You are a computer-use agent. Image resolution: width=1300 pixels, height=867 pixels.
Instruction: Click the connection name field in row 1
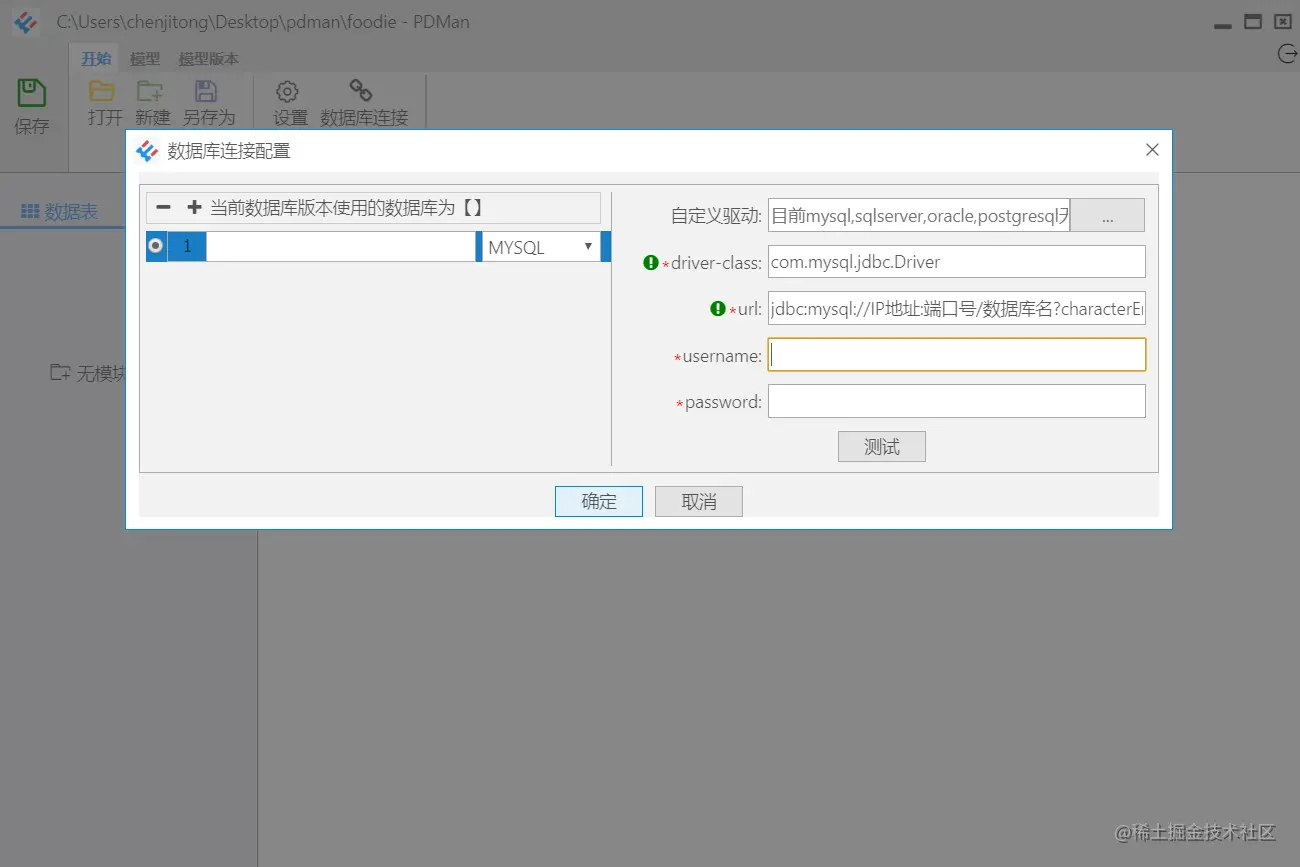[341, 247]
